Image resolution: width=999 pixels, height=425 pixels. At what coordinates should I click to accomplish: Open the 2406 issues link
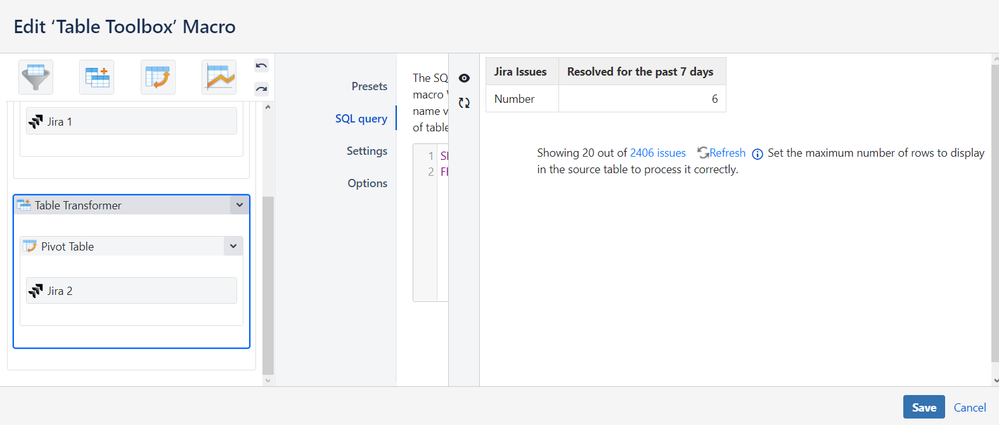coord(658,153)
